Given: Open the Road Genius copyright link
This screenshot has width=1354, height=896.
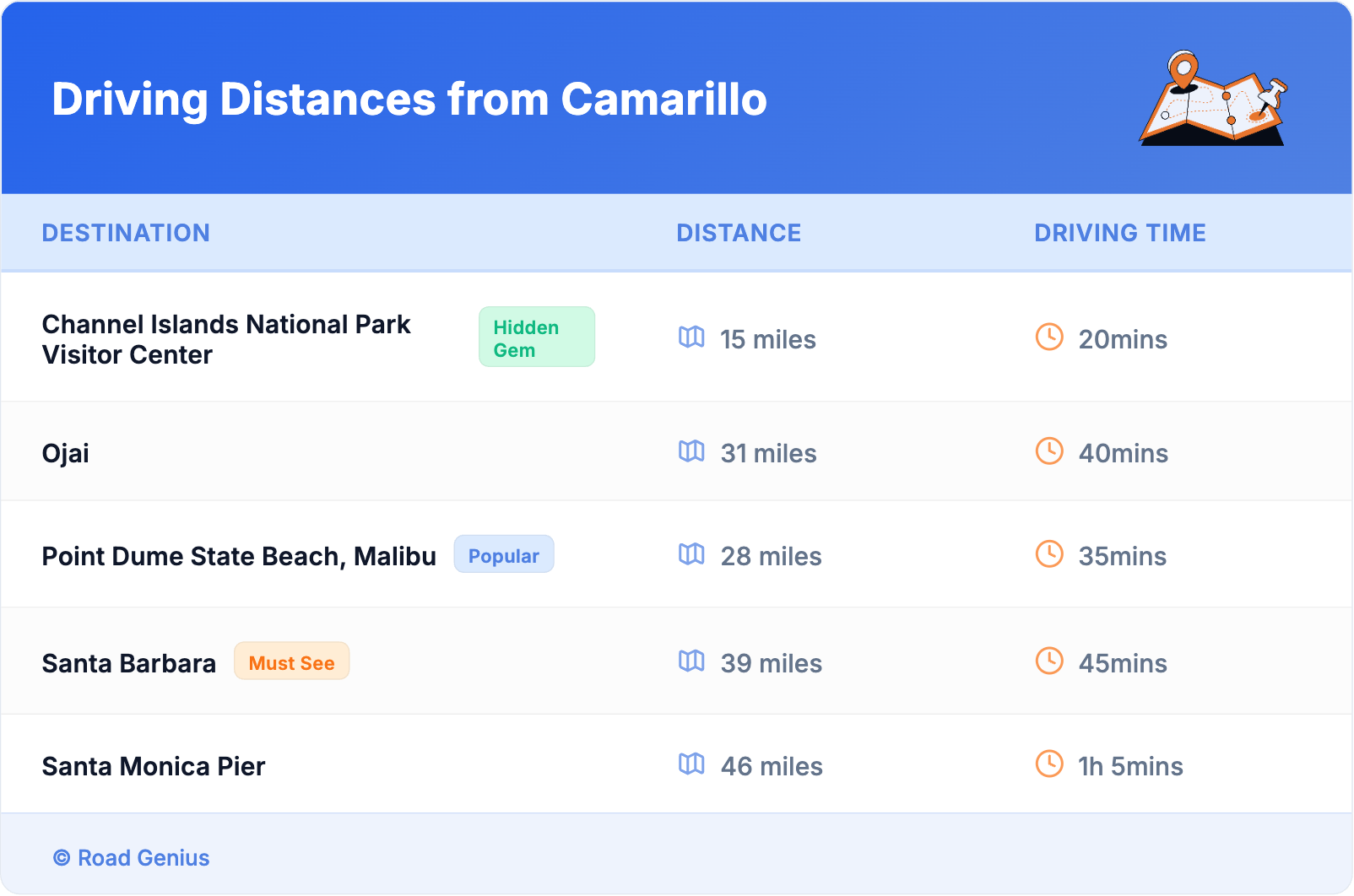Looking at the screenshot, I should [x=132, y=858].
